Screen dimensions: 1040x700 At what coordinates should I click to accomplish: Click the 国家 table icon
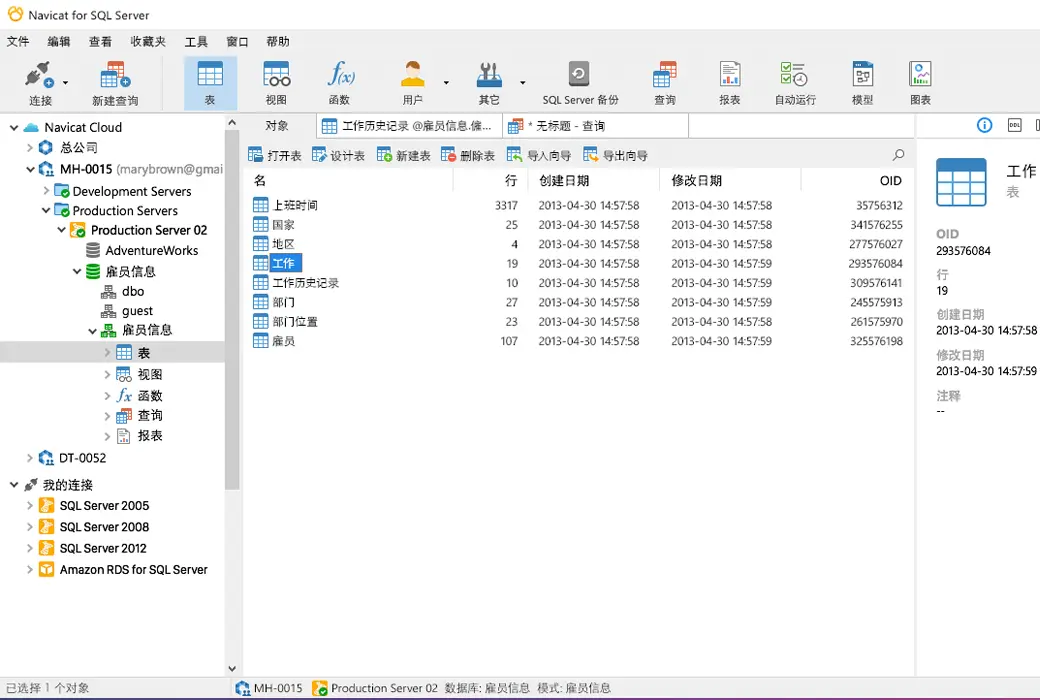click(261, 224)
